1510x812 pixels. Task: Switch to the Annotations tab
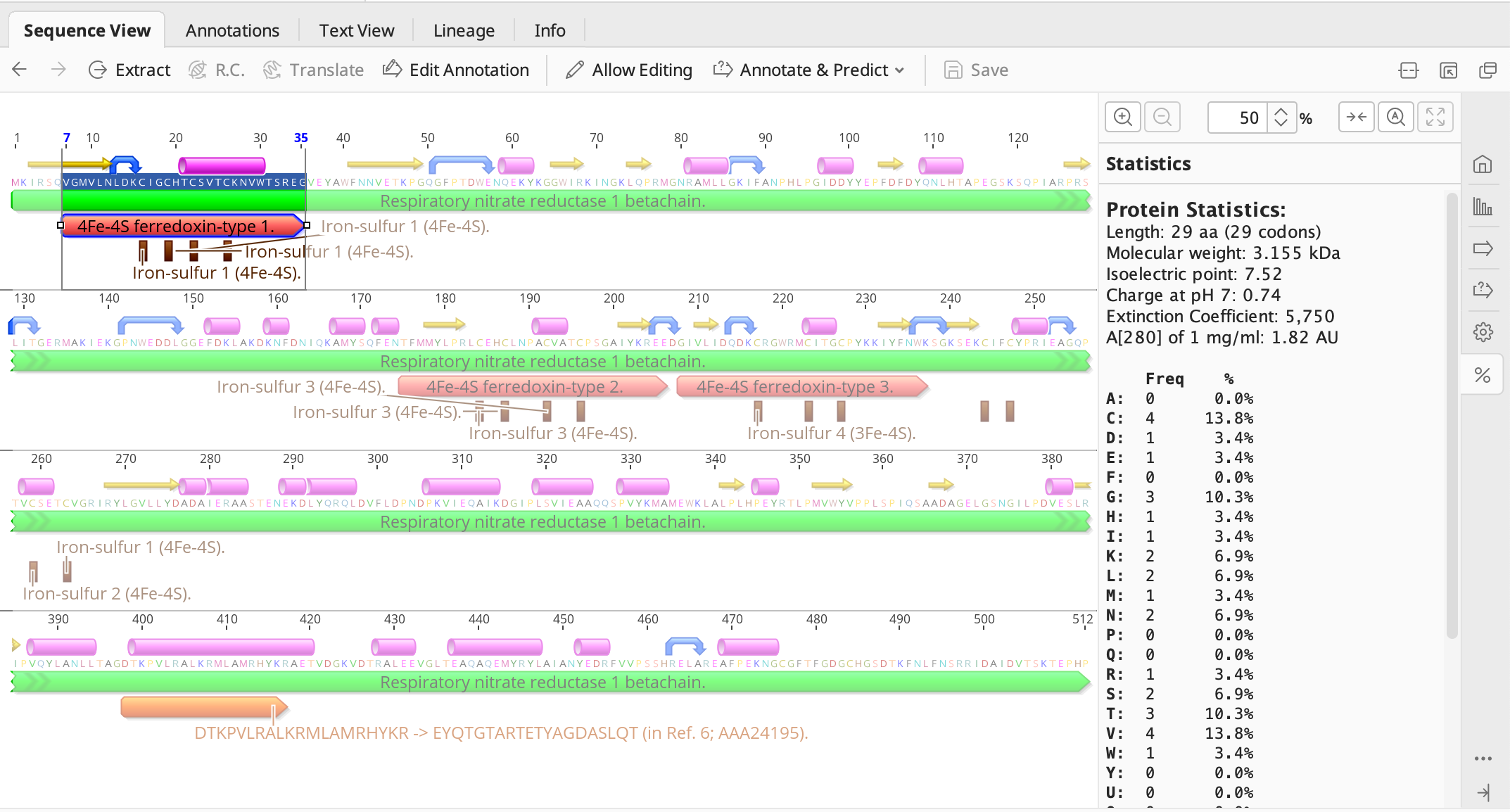click(x=232, y=30)
